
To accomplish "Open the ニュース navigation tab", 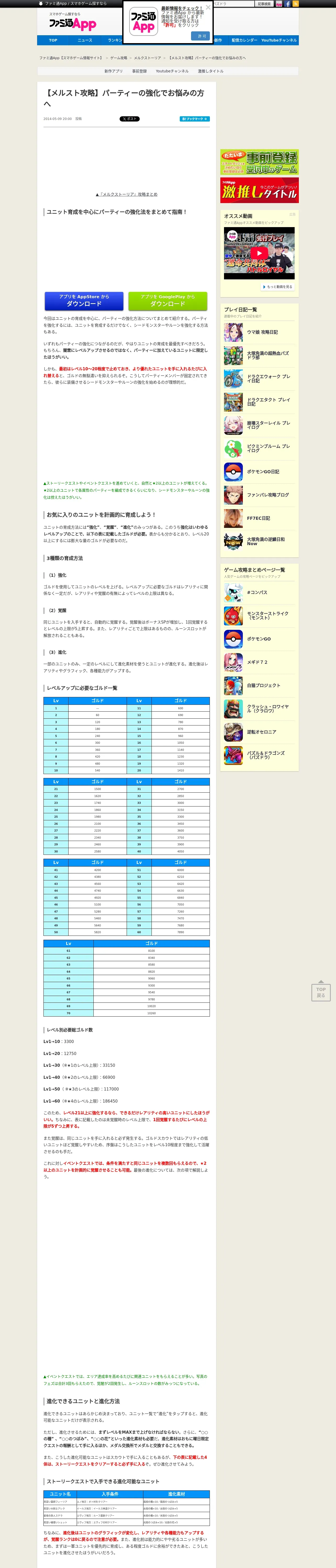I will coord(85,40).
